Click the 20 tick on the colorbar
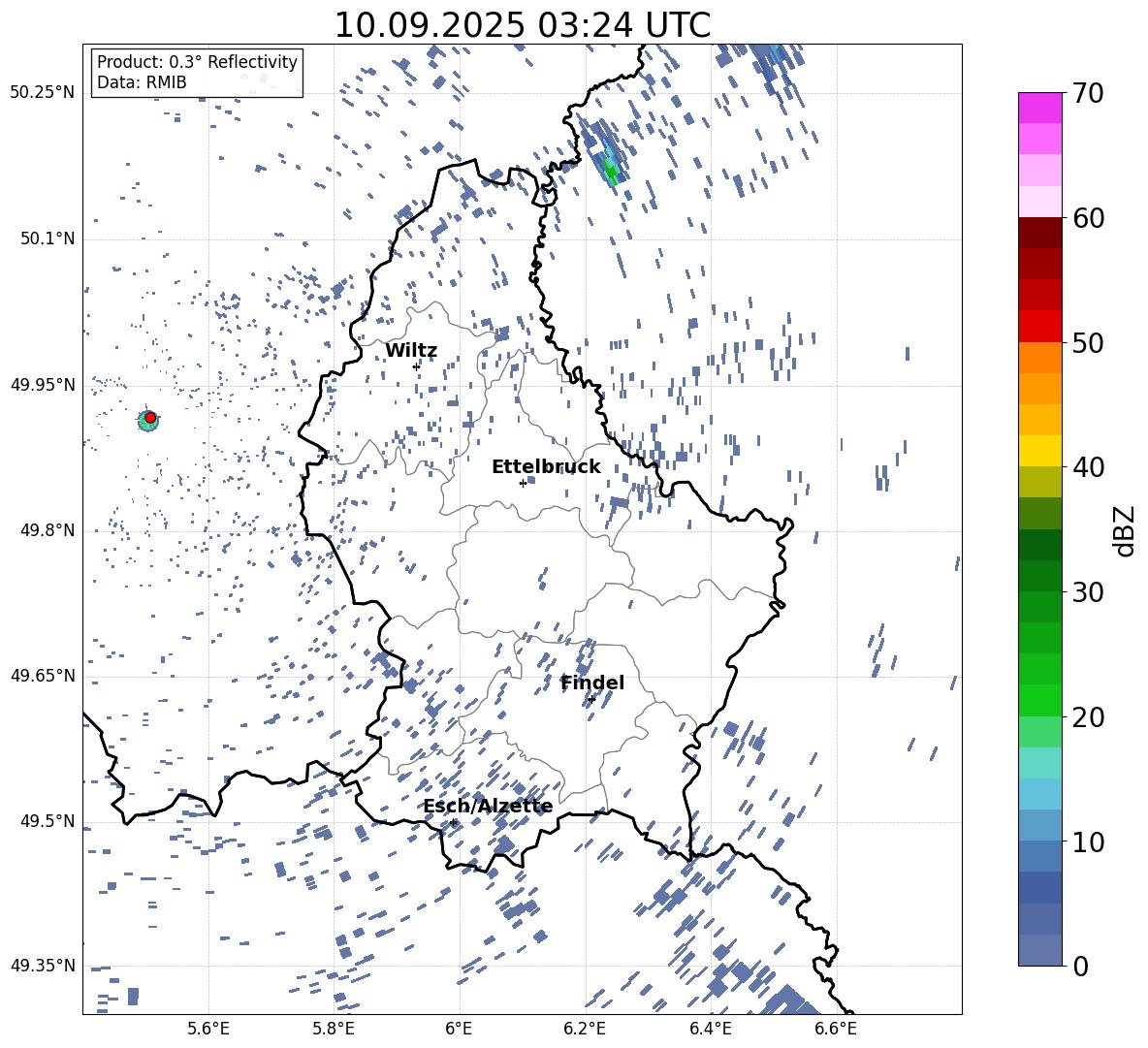Image resolution: width=1148 pixels, height=1048 pixels. pyautogui.click(x=1088, y=716)
